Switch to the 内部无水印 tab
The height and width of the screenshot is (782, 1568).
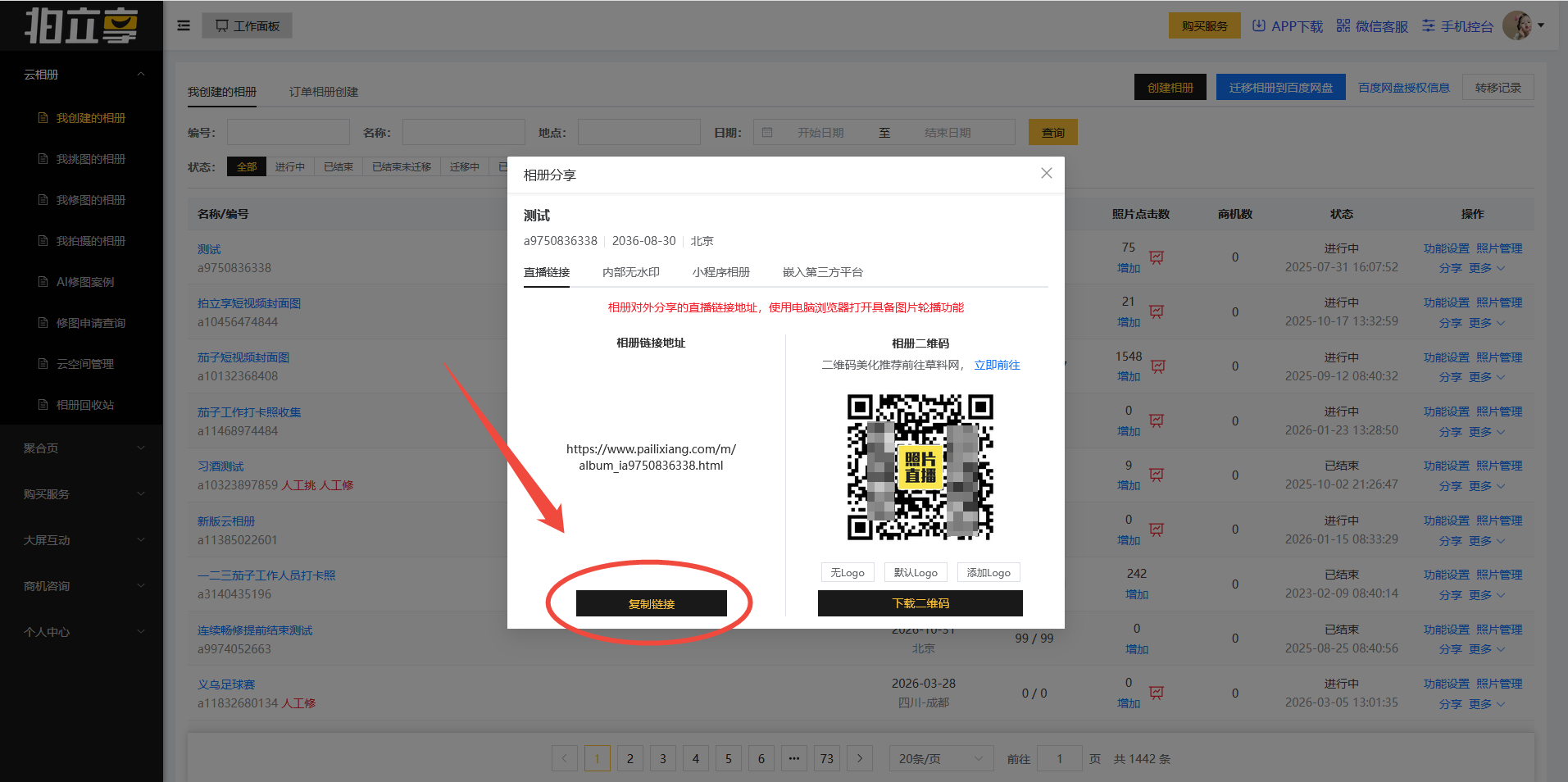(x=630, y=272)
